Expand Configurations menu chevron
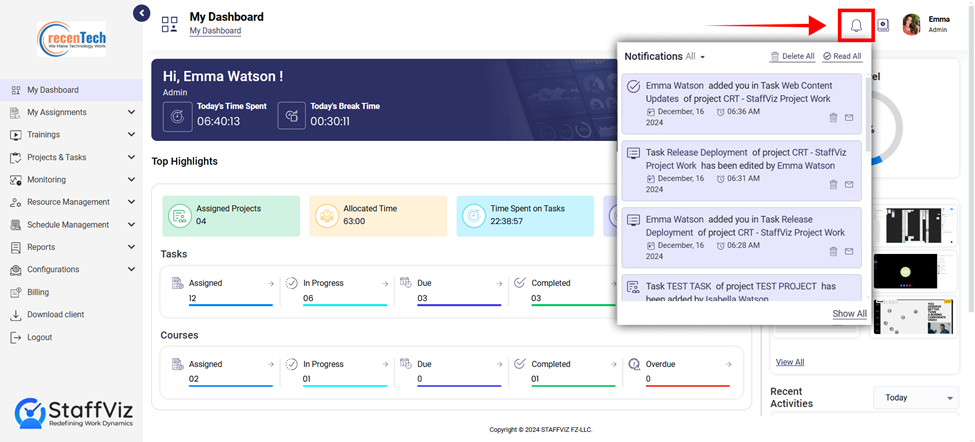975x442 pixels. (x=131, y=269)
